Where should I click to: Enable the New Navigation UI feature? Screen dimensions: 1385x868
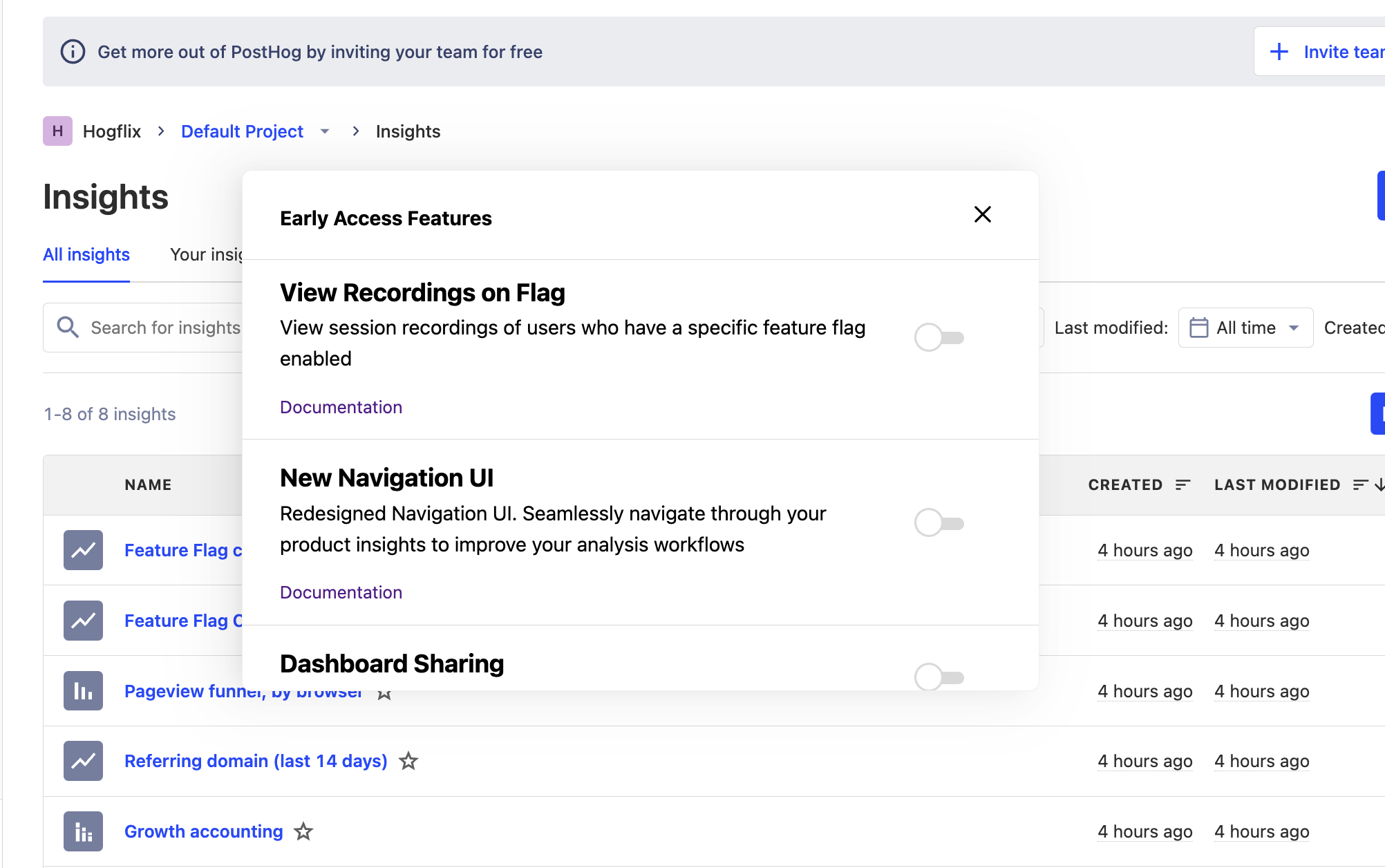pyautogui.click(x=939, y=522)
